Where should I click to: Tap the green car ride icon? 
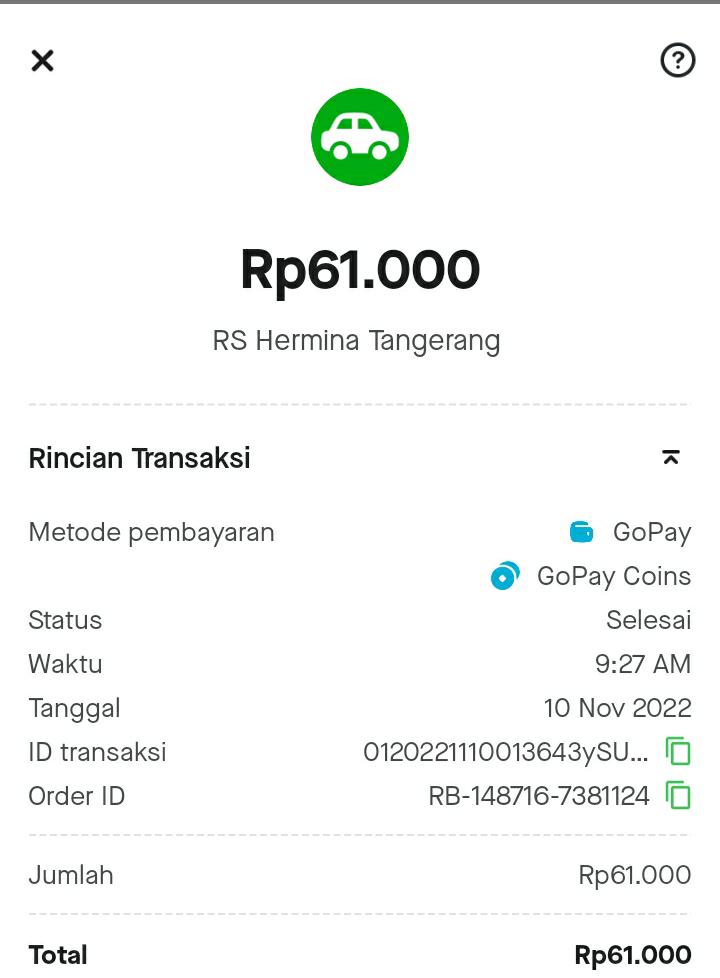coord(360,137)
